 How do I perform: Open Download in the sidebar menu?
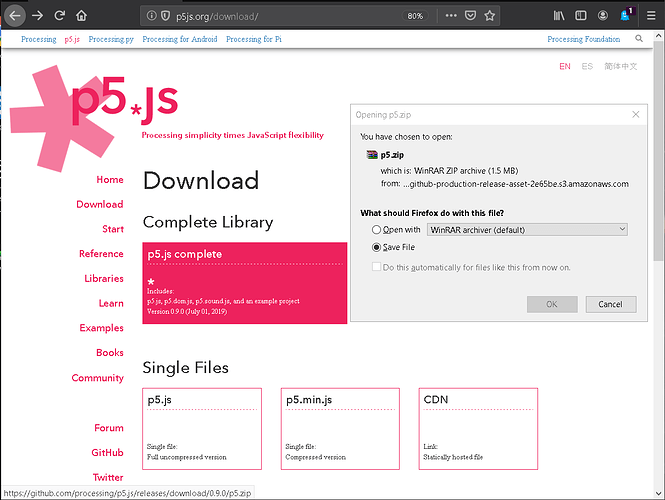[x=100, y=204]
